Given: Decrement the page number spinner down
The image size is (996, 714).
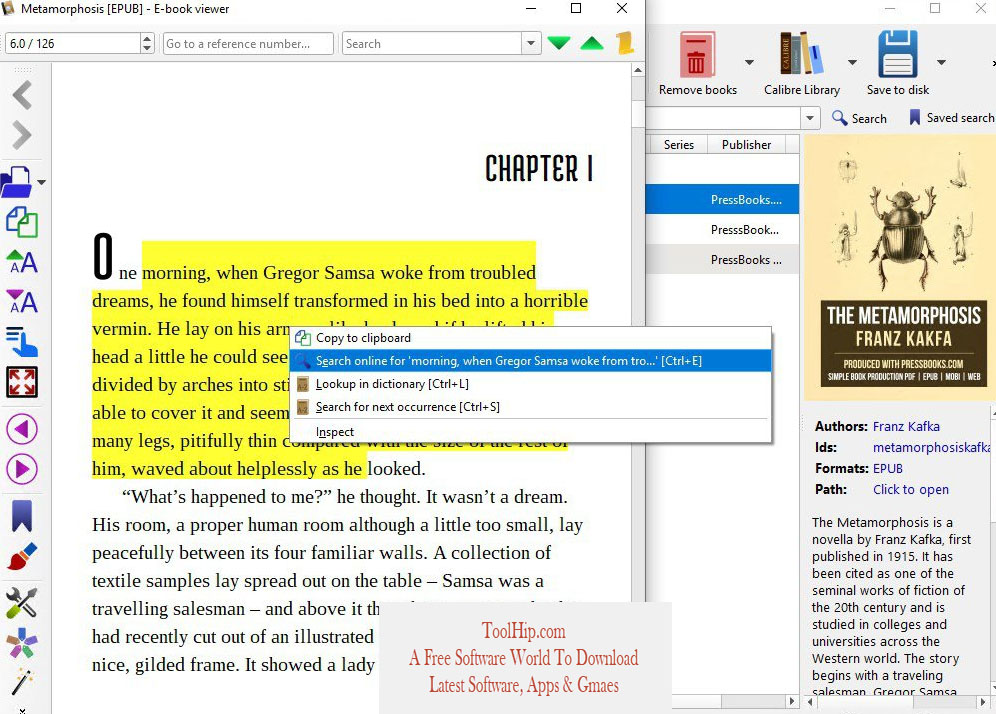Looking at the screenshot, I should coord(147,48).
